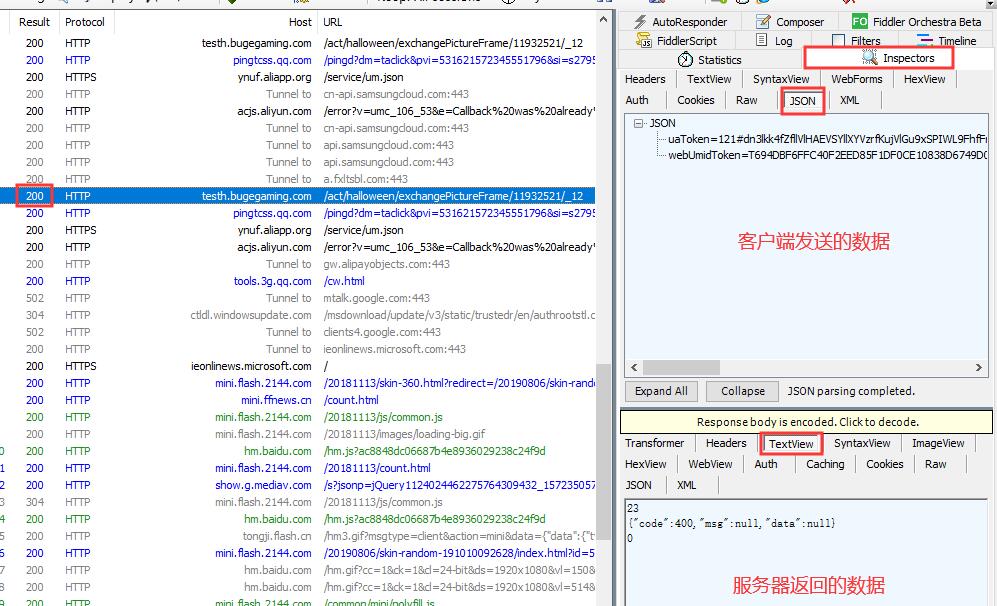Click the Expand All button
This screenshot has width=997, height=606.
coord(661,391)
